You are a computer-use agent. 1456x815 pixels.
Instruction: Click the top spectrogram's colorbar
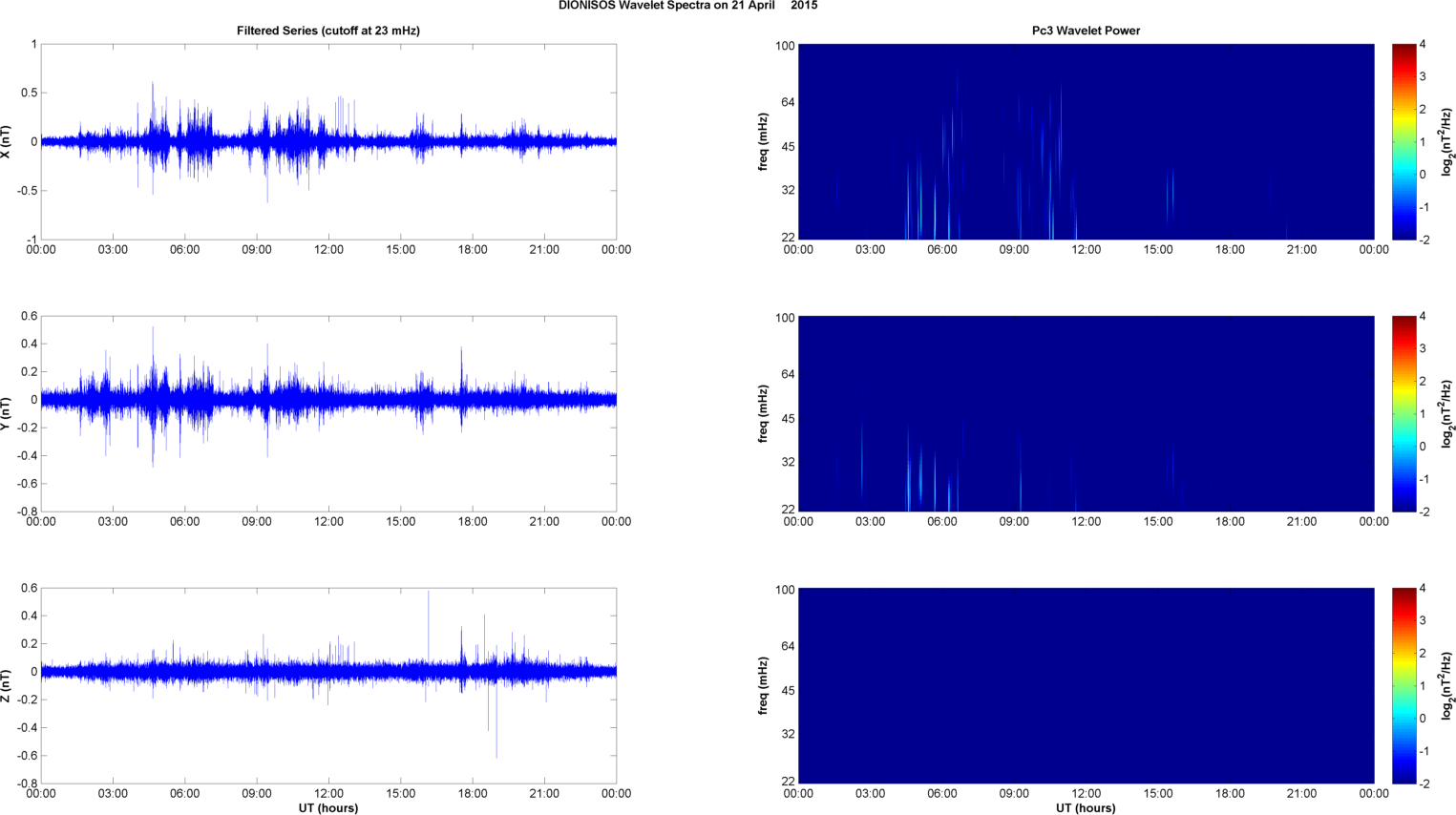[x=1403, y=142]
